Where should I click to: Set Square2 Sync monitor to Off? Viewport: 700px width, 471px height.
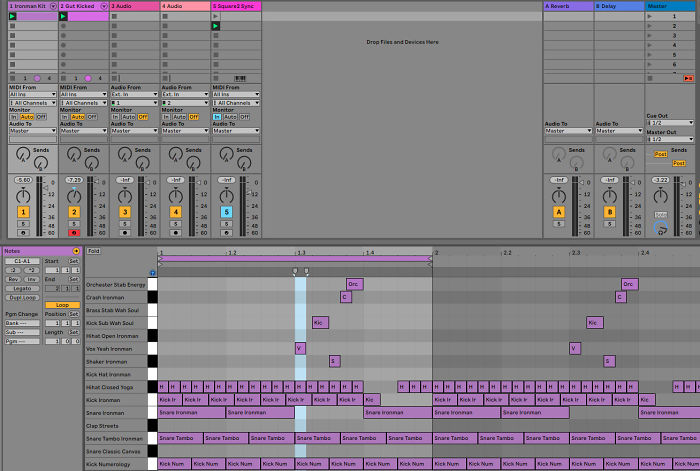(245, 117)
